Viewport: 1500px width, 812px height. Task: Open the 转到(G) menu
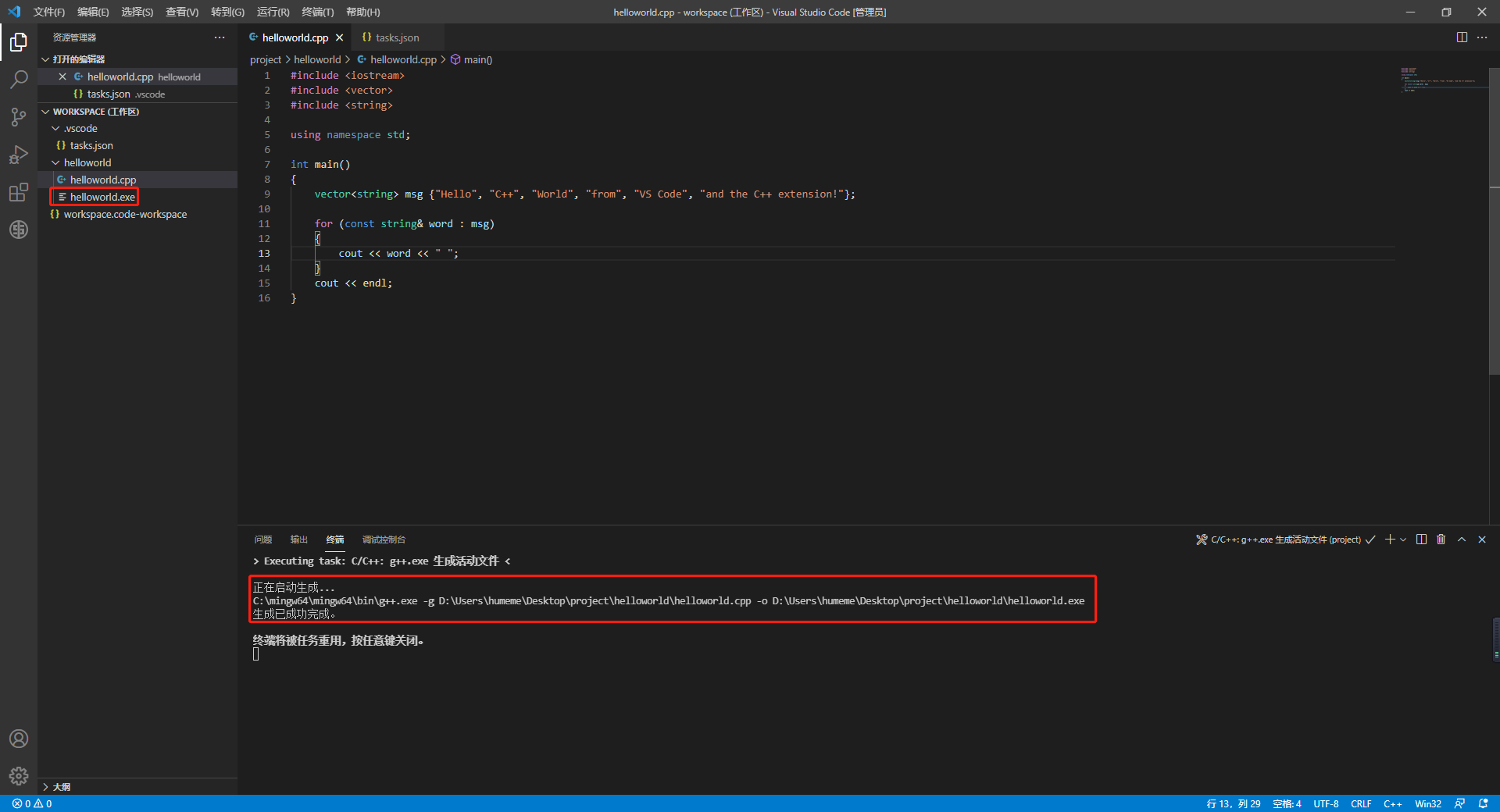pos(227,12)
